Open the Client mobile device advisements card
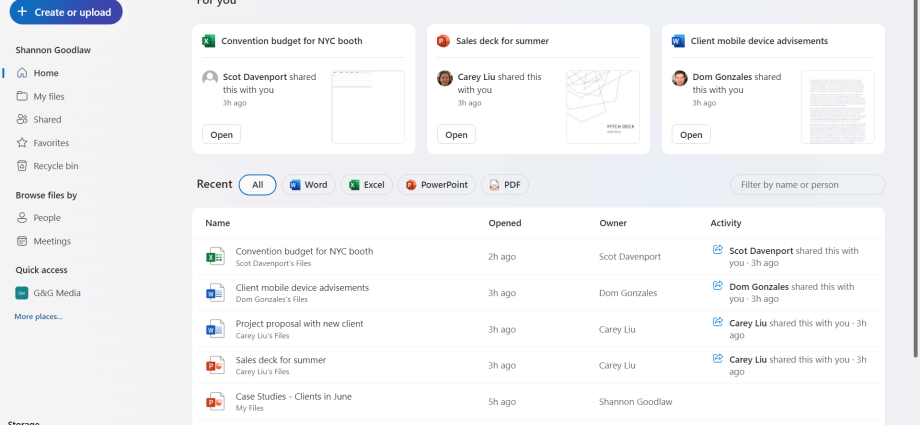 pyautogui.click(x=691, y=134)
